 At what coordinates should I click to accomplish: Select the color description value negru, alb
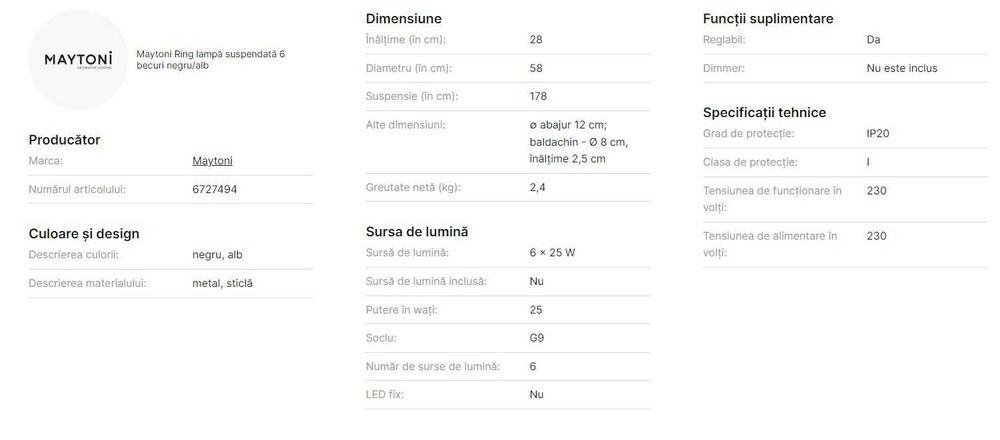pyautogui.click(x=217, y=255)
